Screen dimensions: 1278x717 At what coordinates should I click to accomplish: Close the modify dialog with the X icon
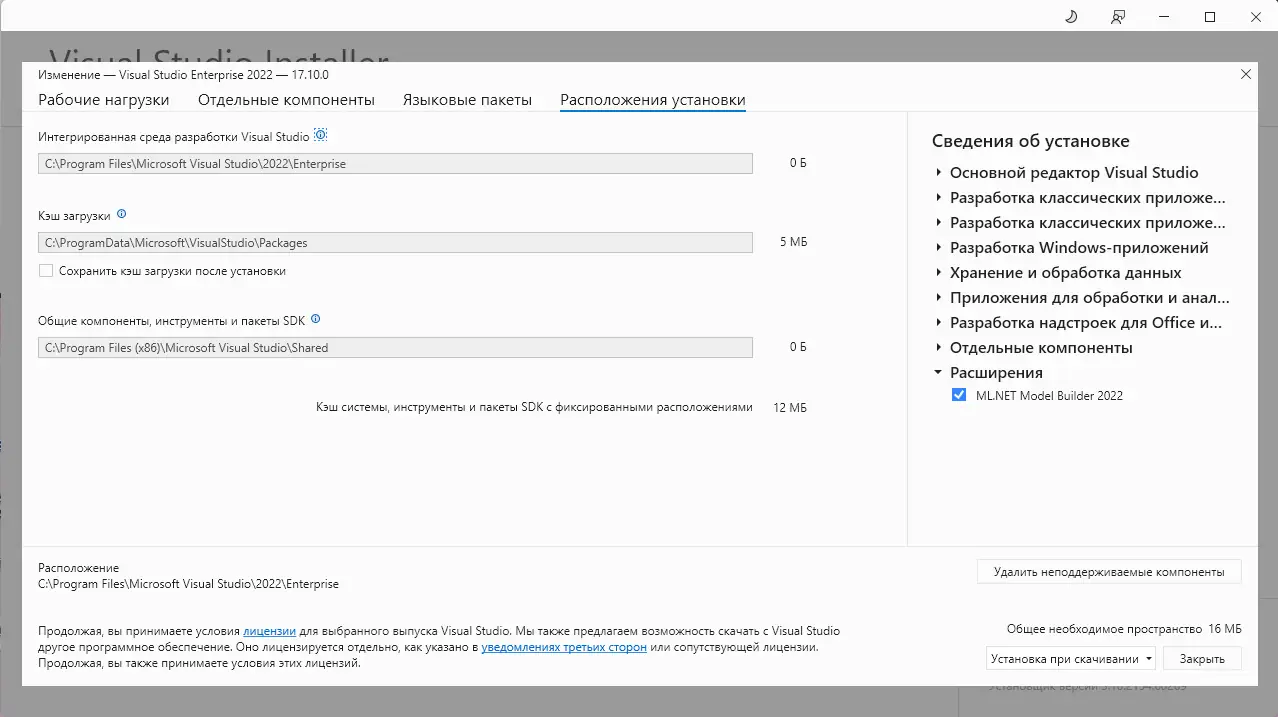click(x=1245, y=74)
